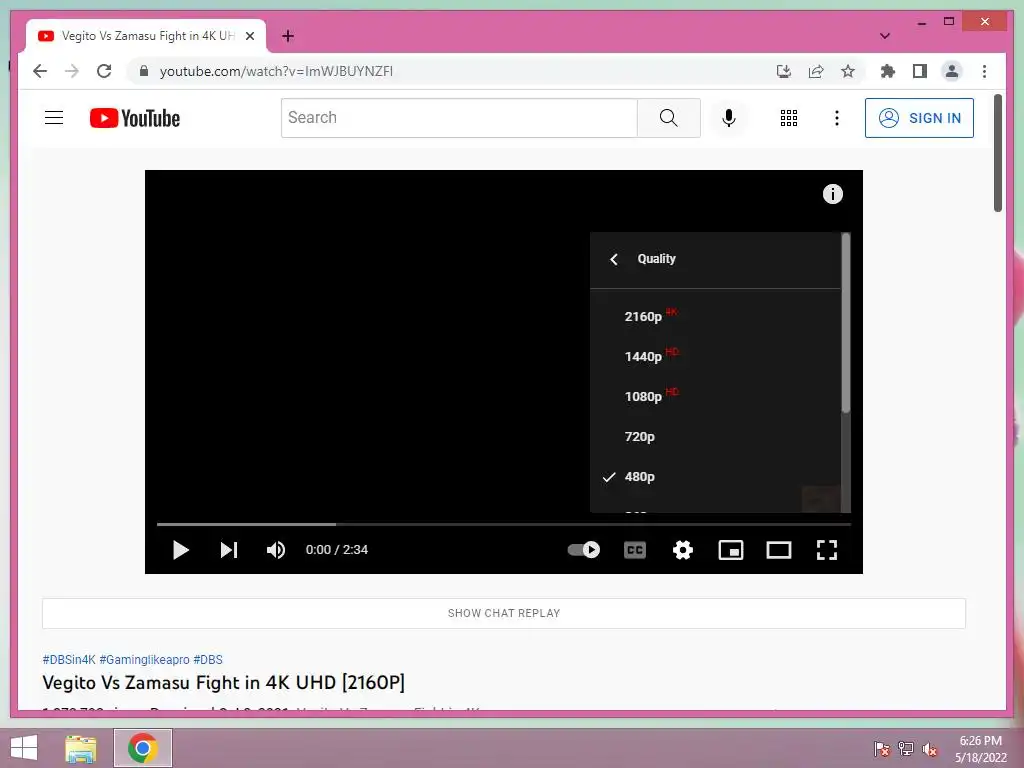
Task: Click the video info card icon
Action: [x=833, y=194]
